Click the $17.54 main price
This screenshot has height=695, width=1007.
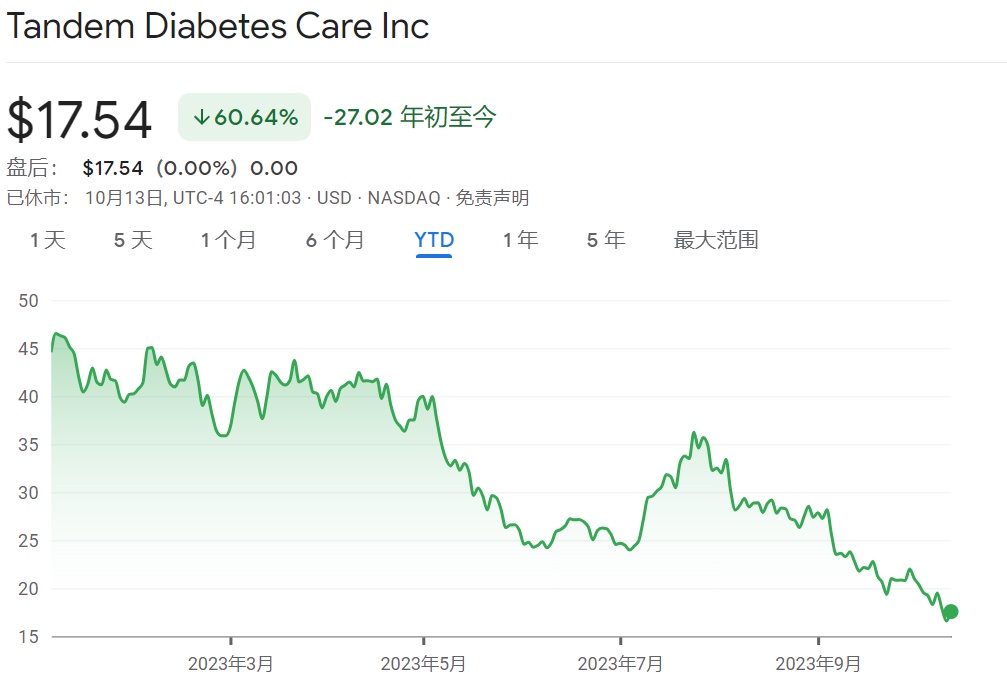tap(80, 119)
